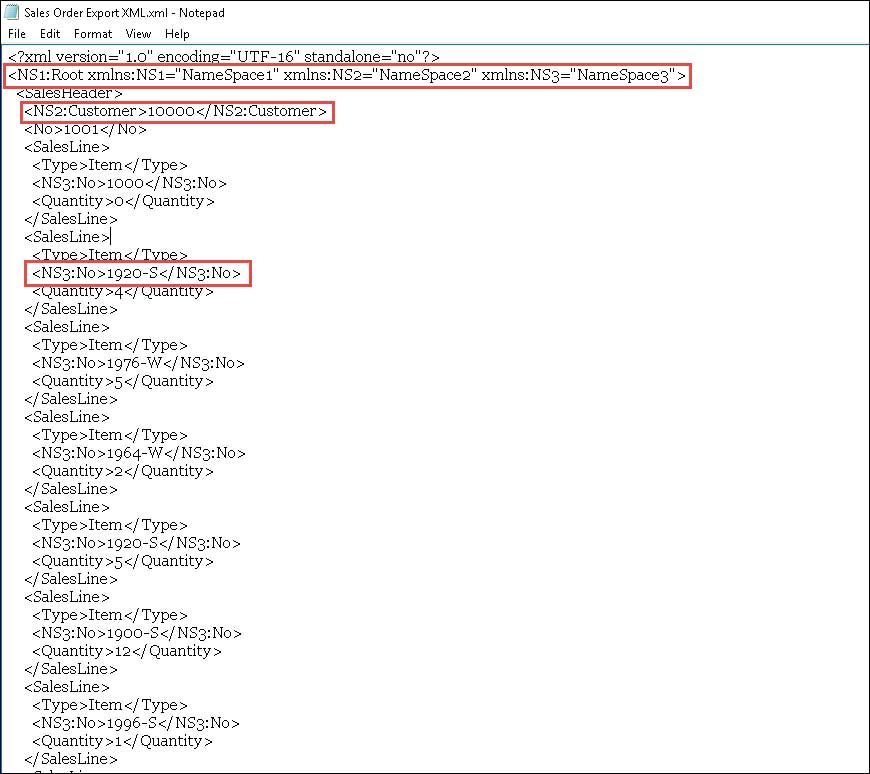Viewport: 870px width, 774px height.
Task: Click the highlighted NS3:No 1920-S element
Action: coord(137,273)
